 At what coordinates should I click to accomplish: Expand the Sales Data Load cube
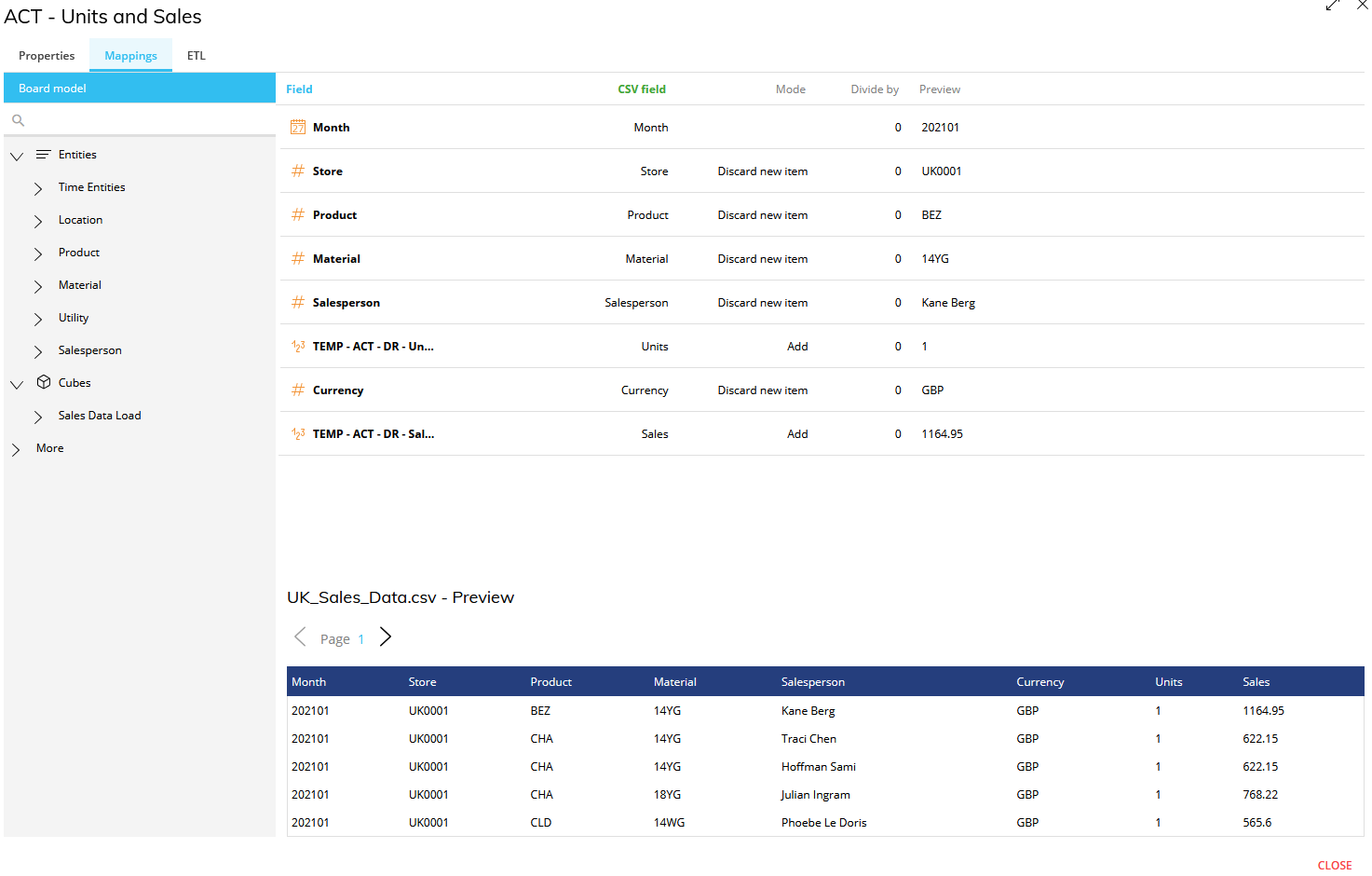point(38,417)
